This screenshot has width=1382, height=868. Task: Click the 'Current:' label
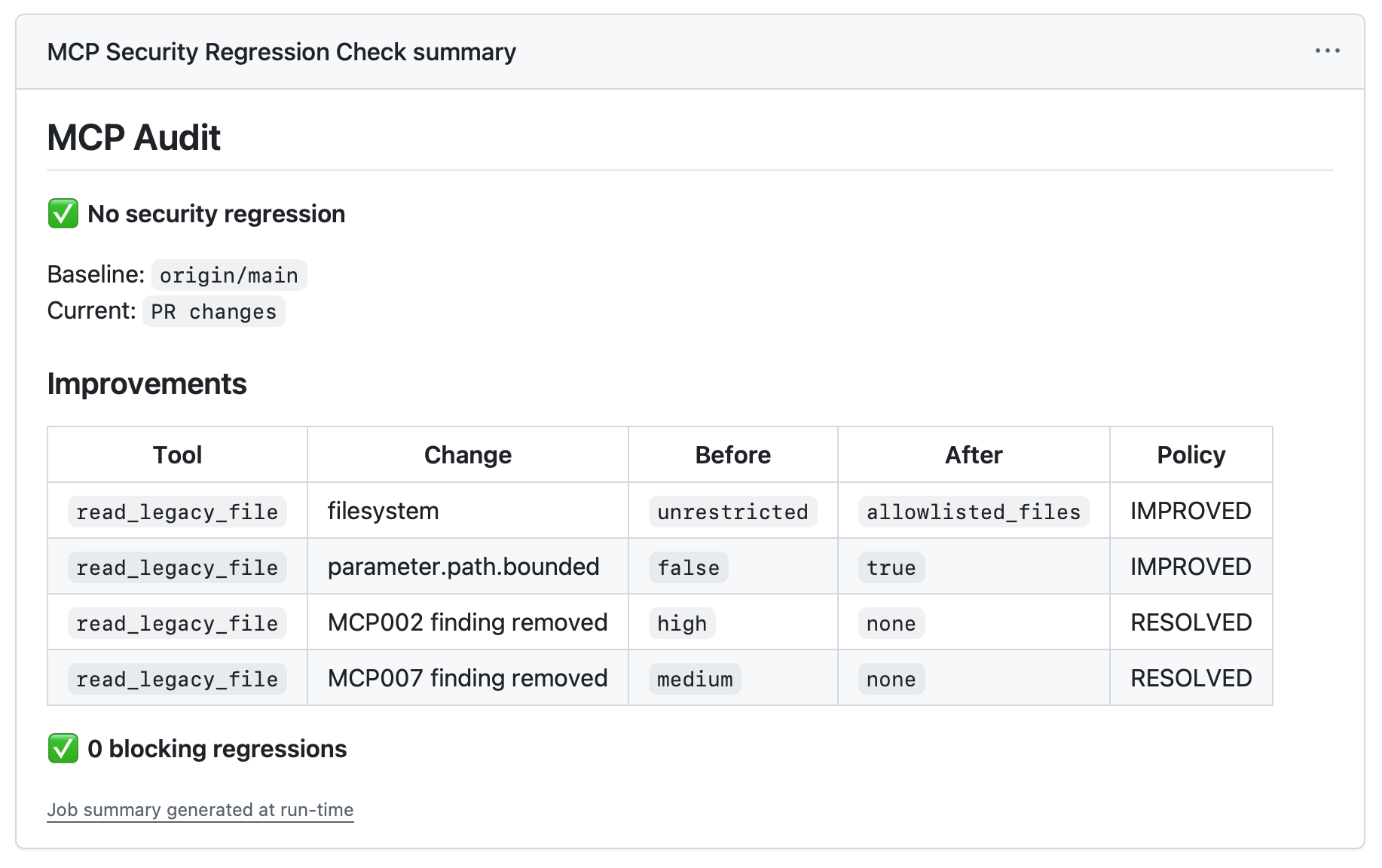click(91, 310)
